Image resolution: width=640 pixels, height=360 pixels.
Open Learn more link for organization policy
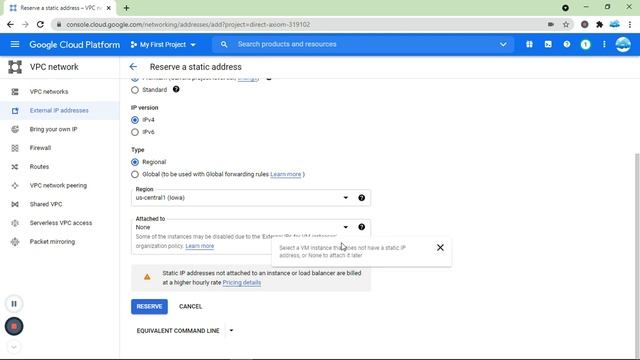200,246
